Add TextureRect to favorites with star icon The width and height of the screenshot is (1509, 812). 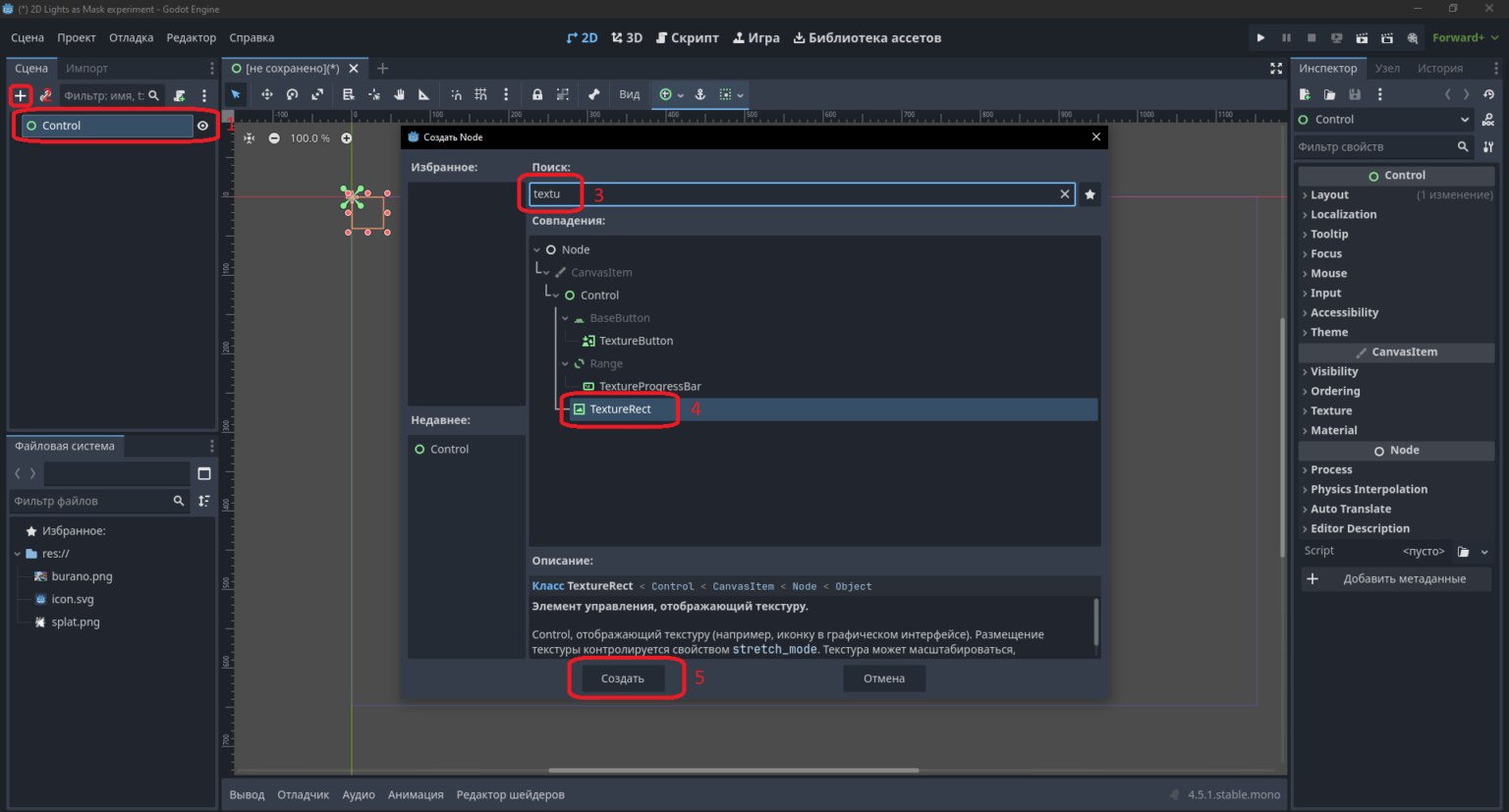(1090, 194)
